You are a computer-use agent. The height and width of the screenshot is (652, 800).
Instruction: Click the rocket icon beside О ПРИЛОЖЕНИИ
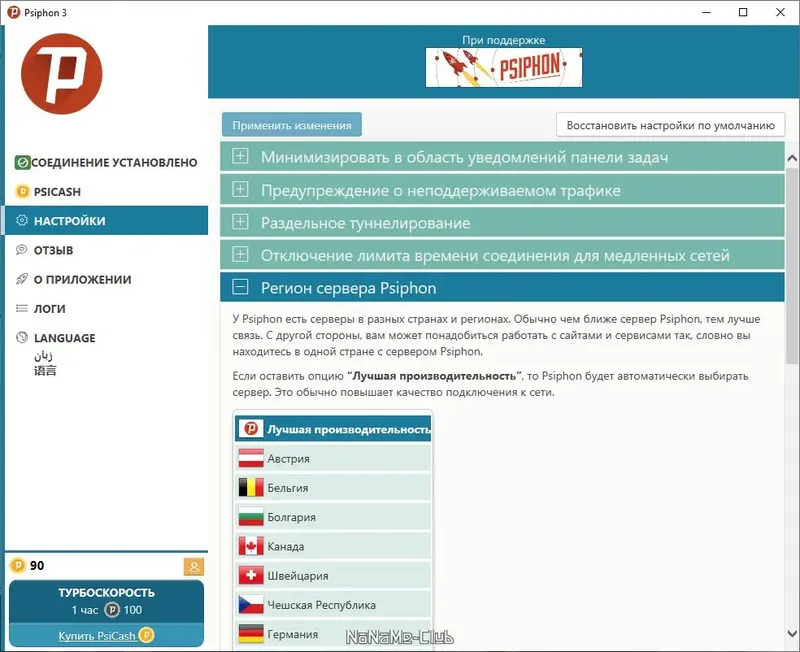[x=22, y=279]
